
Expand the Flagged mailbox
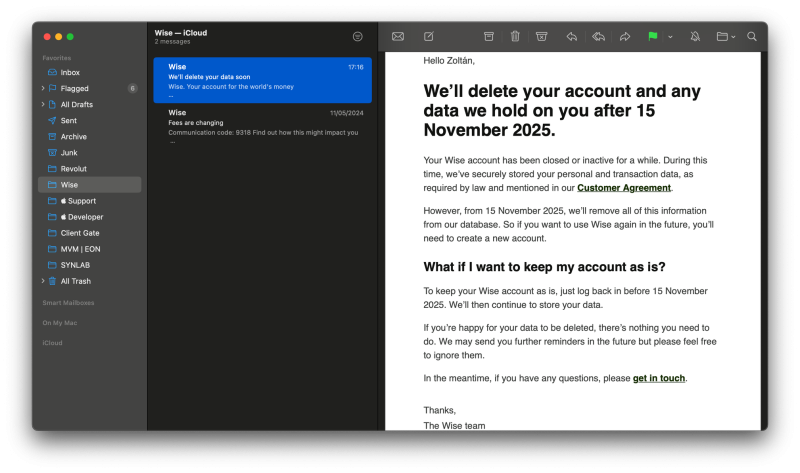click(x=42, y=89)
